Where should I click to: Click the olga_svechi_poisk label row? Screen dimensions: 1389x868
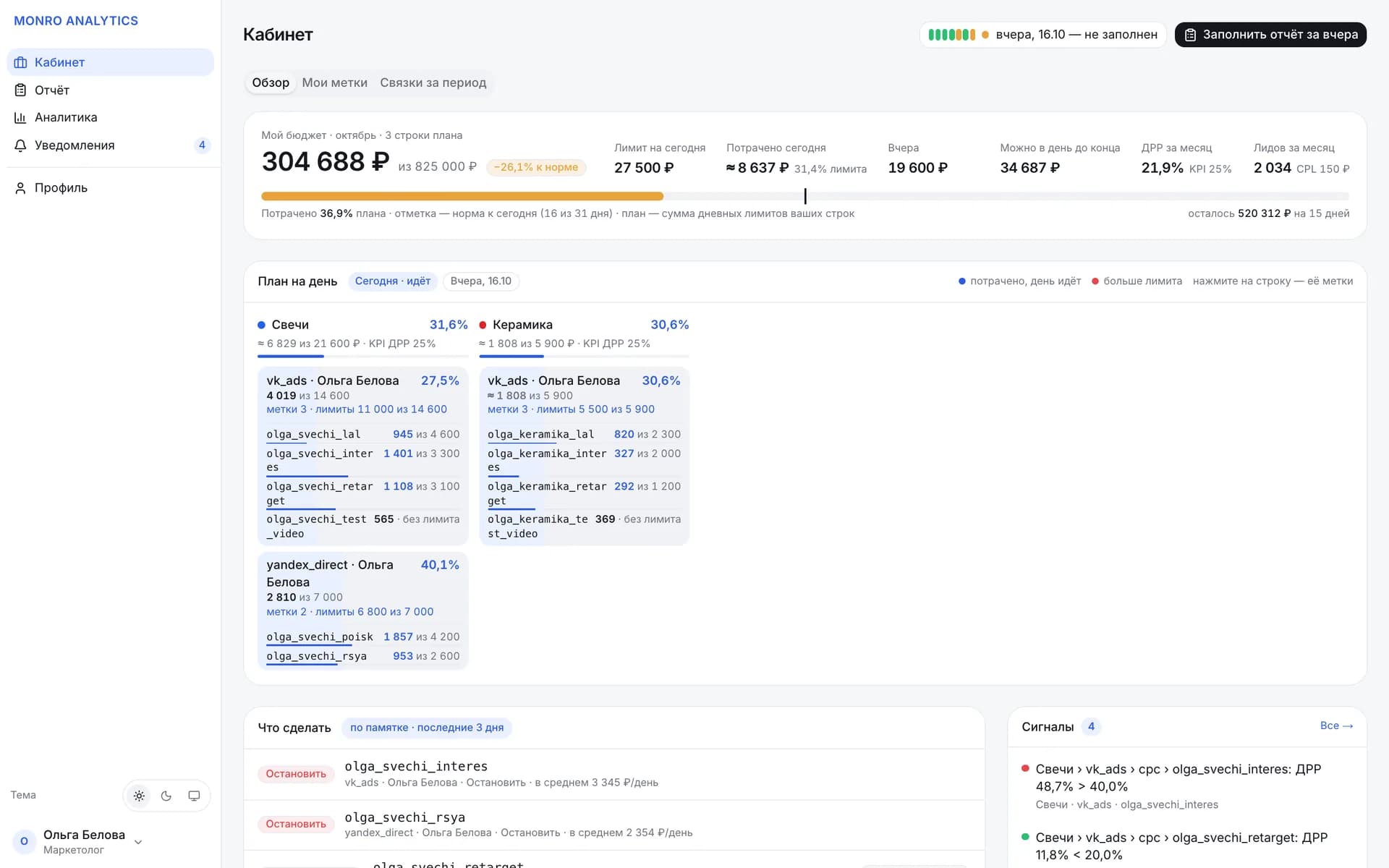coord(363,637)
